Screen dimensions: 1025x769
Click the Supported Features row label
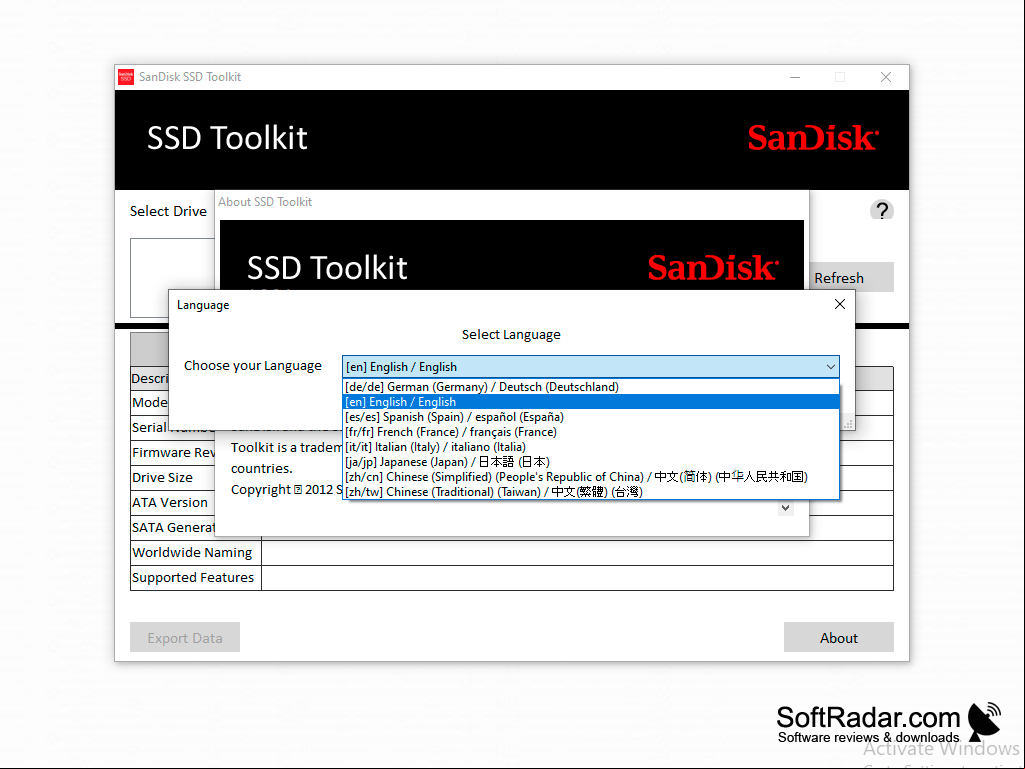coord(193,577)
